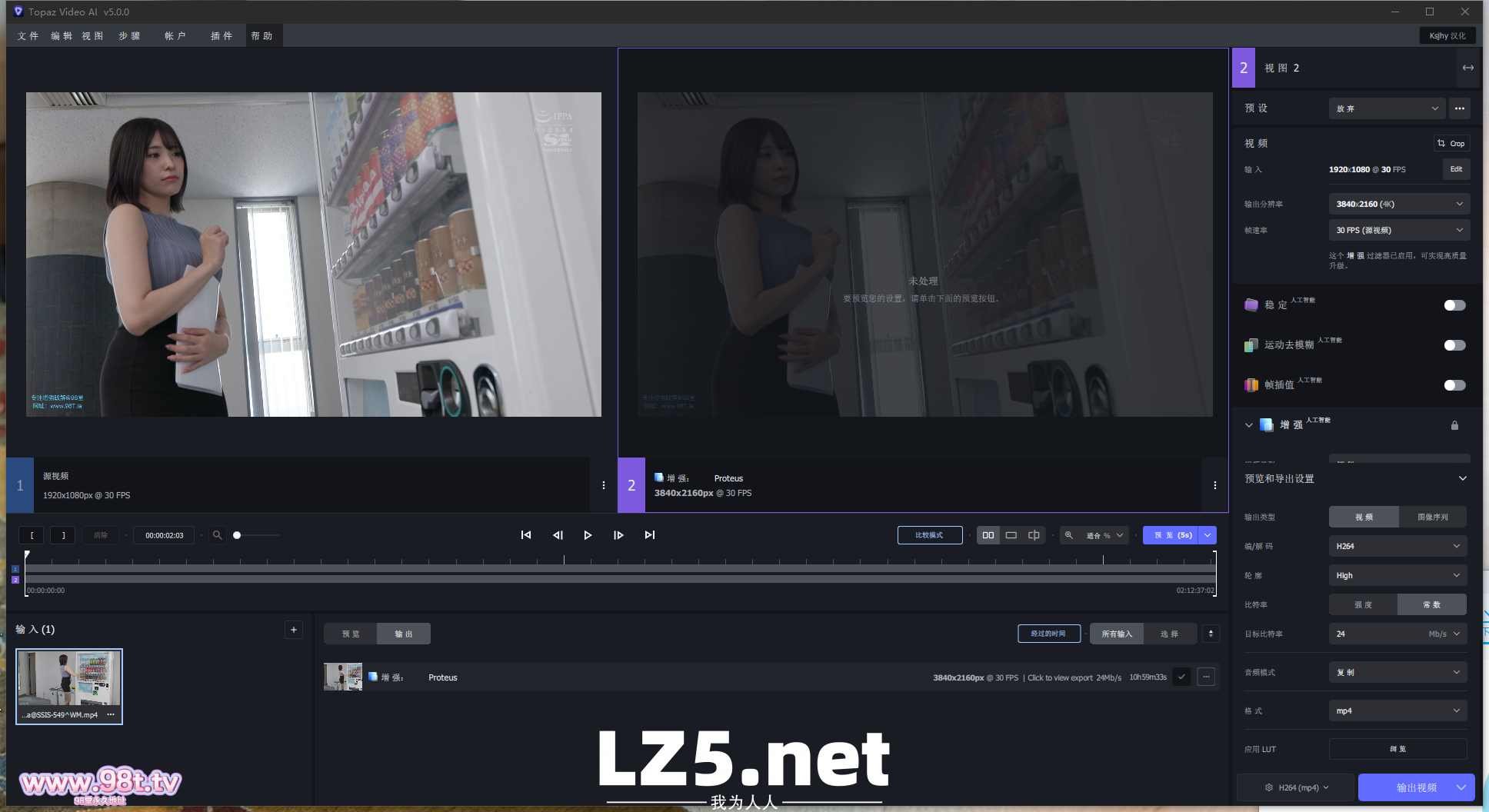
Task: Open the H264 codec dropdown
Action: [1397, 546]
